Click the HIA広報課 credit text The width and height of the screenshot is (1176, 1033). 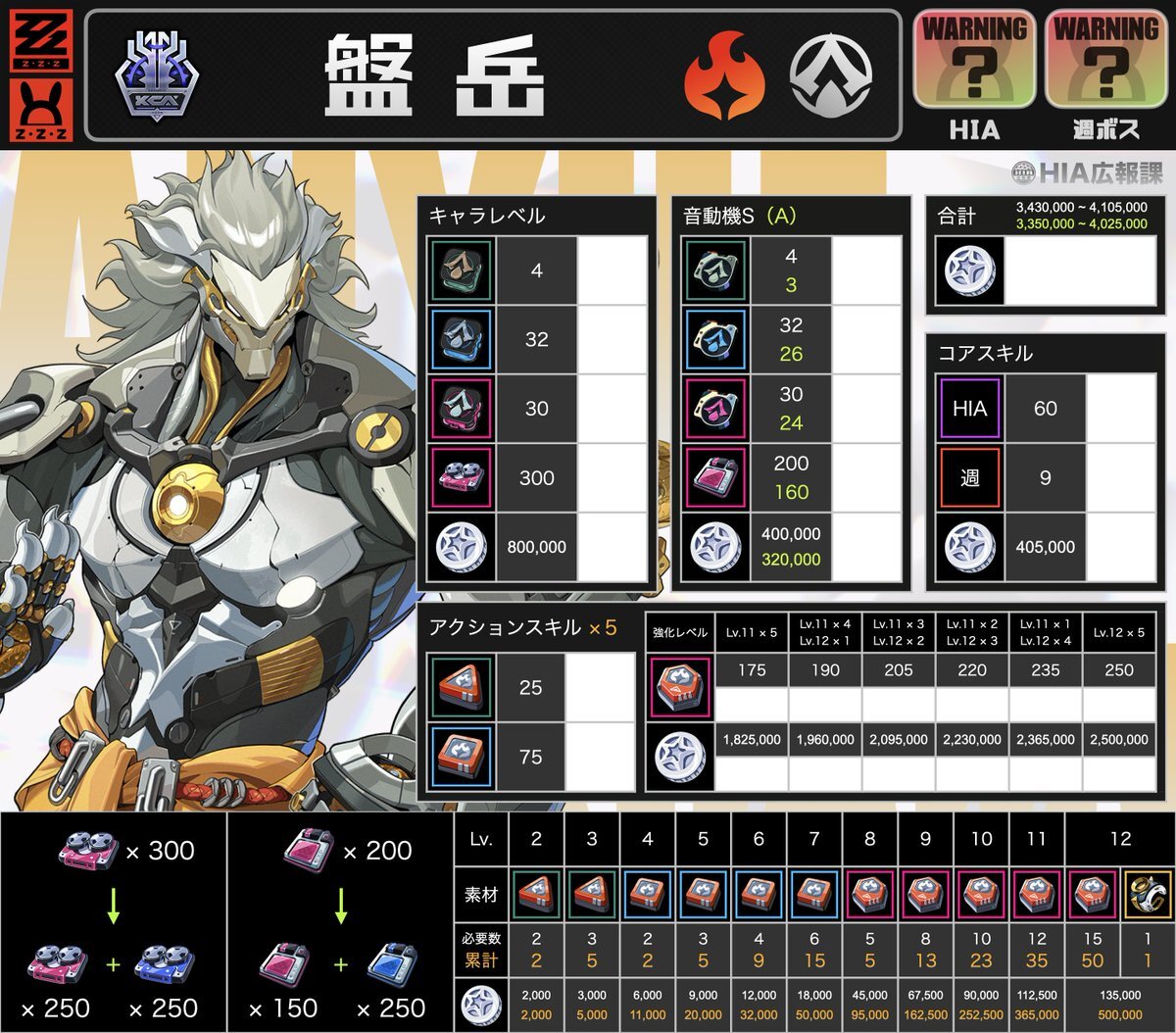point(1088,172)
